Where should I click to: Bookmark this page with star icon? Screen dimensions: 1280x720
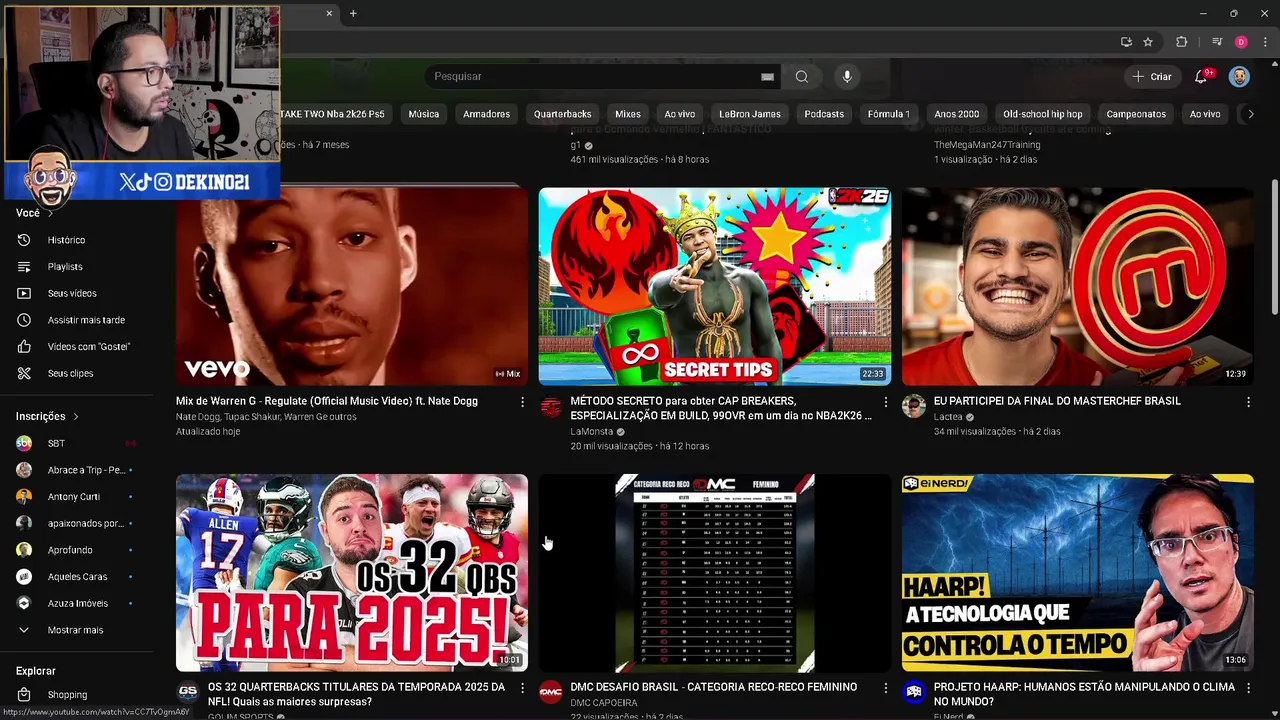coord(1148,42)
